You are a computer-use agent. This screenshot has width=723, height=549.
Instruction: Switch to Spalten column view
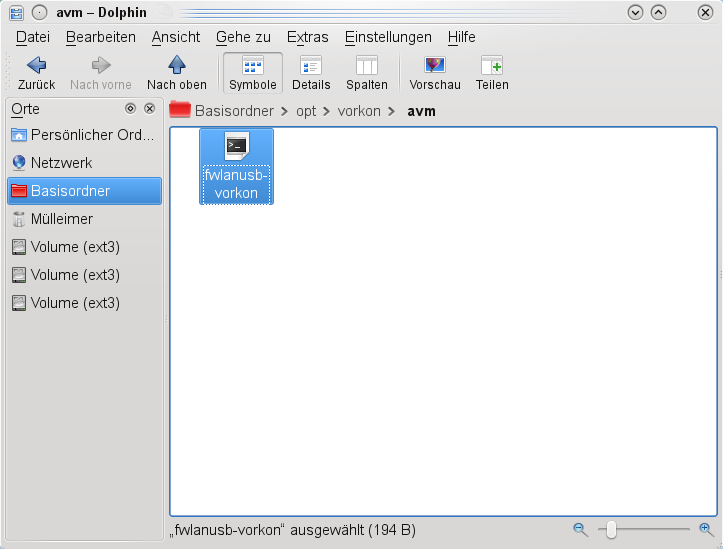pos(367,73)
